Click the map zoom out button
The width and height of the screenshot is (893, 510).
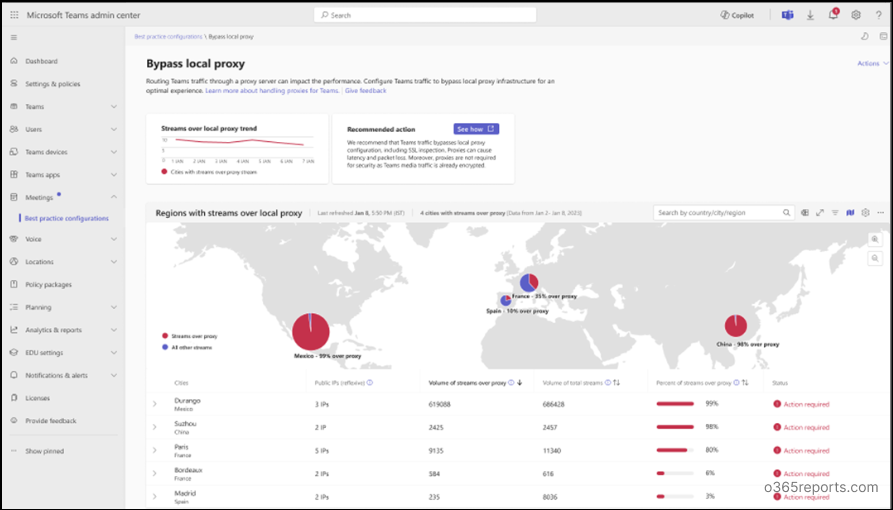point(875,259)
